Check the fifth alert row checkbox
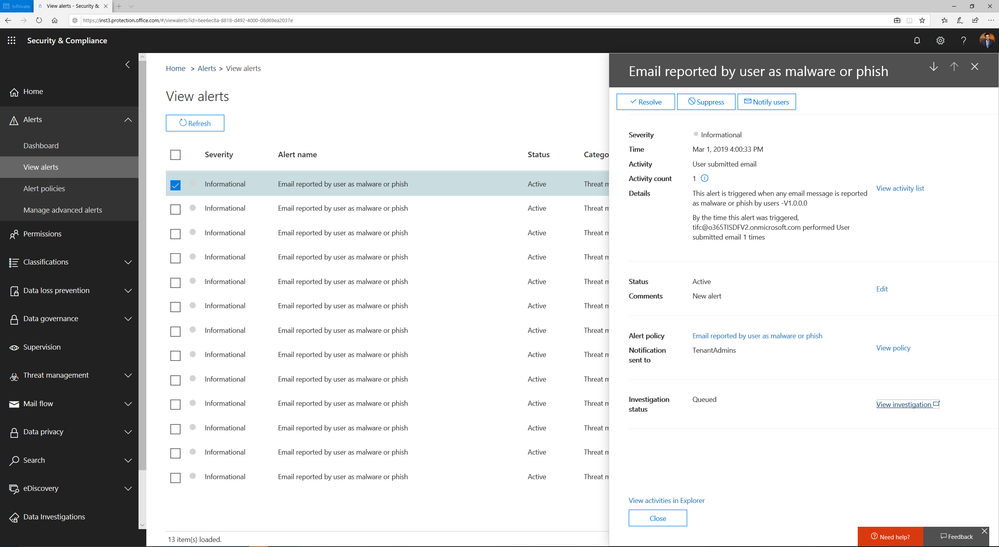 [x=175, y=282]
